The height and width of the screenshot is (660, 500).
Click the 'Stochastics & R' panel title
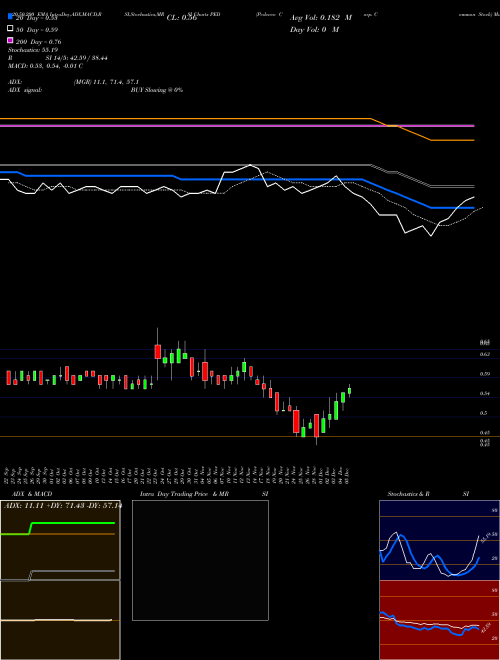tap(408, 494)
